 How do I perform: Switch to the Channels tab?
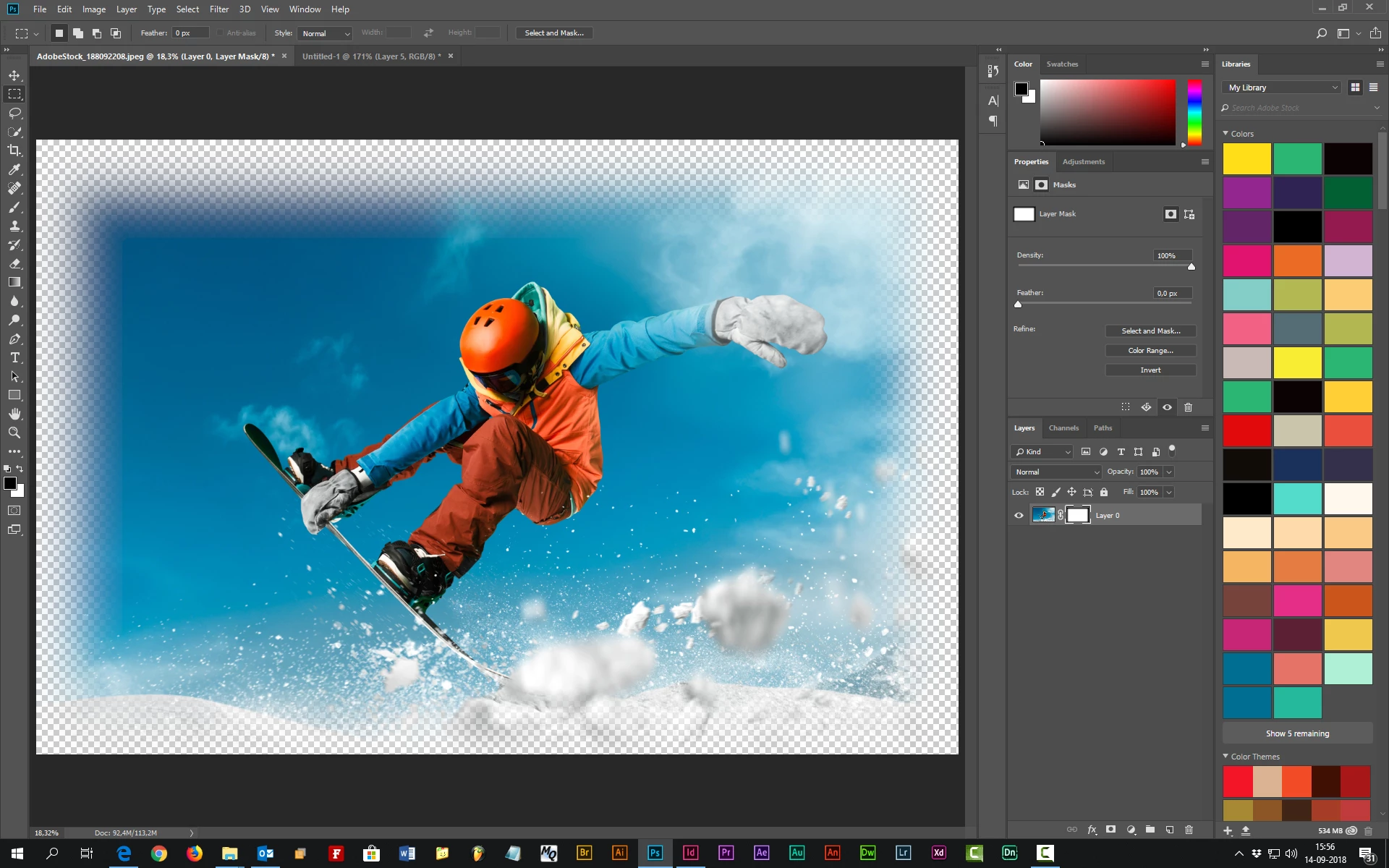point(1063,428)
